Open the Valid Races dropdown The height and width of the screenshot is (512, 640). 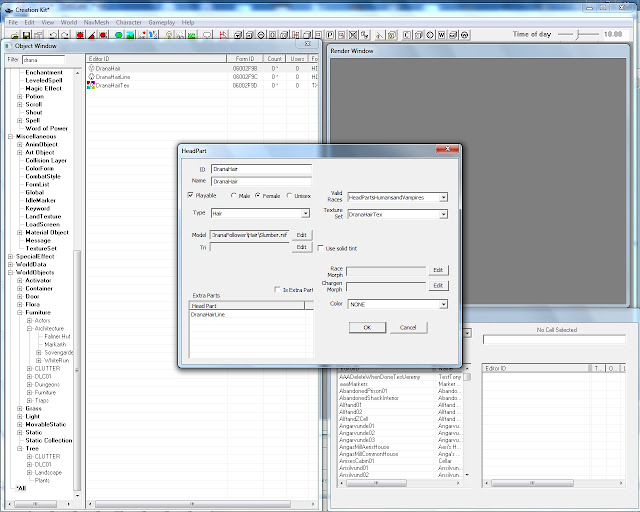[443, 198]
